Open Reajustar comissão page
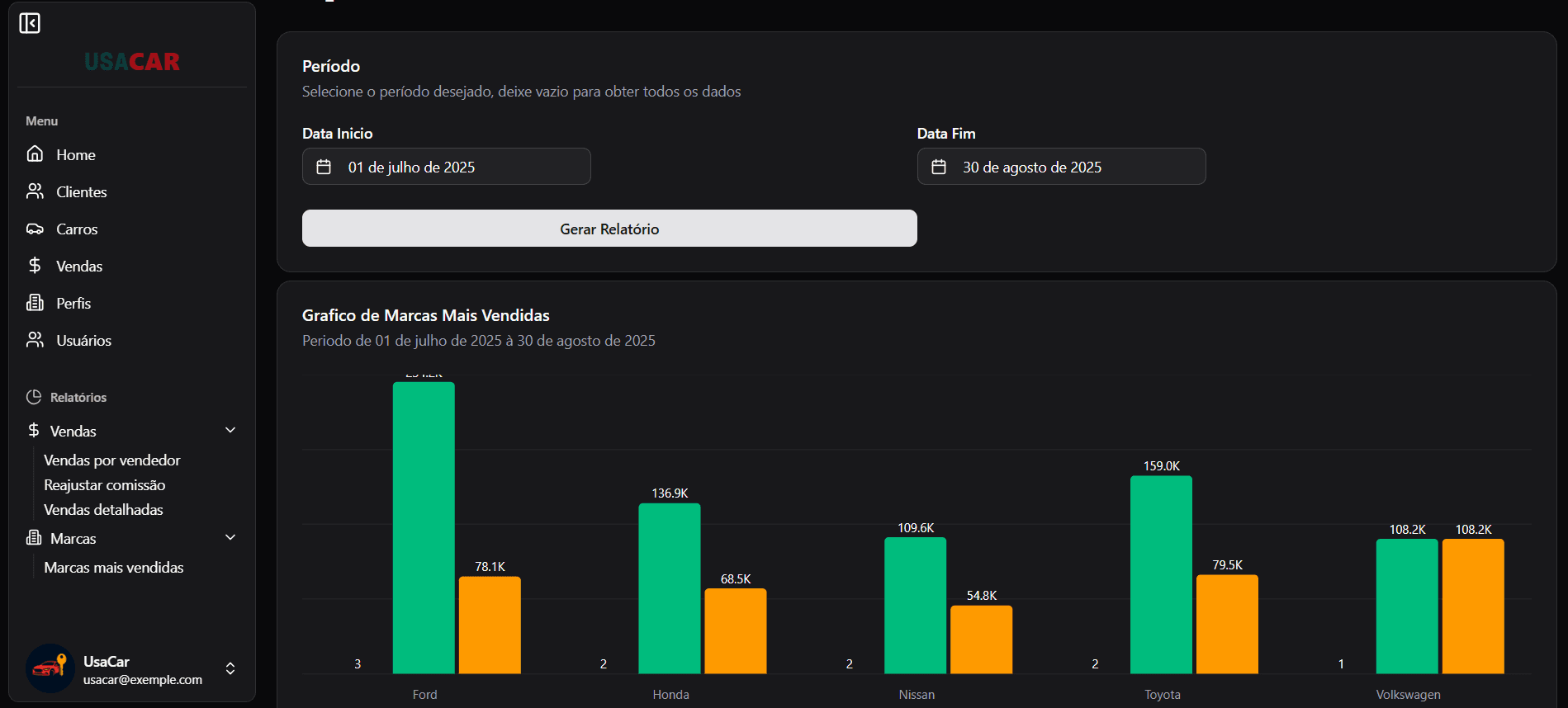The image size is (1568, 708). (104, 484)
